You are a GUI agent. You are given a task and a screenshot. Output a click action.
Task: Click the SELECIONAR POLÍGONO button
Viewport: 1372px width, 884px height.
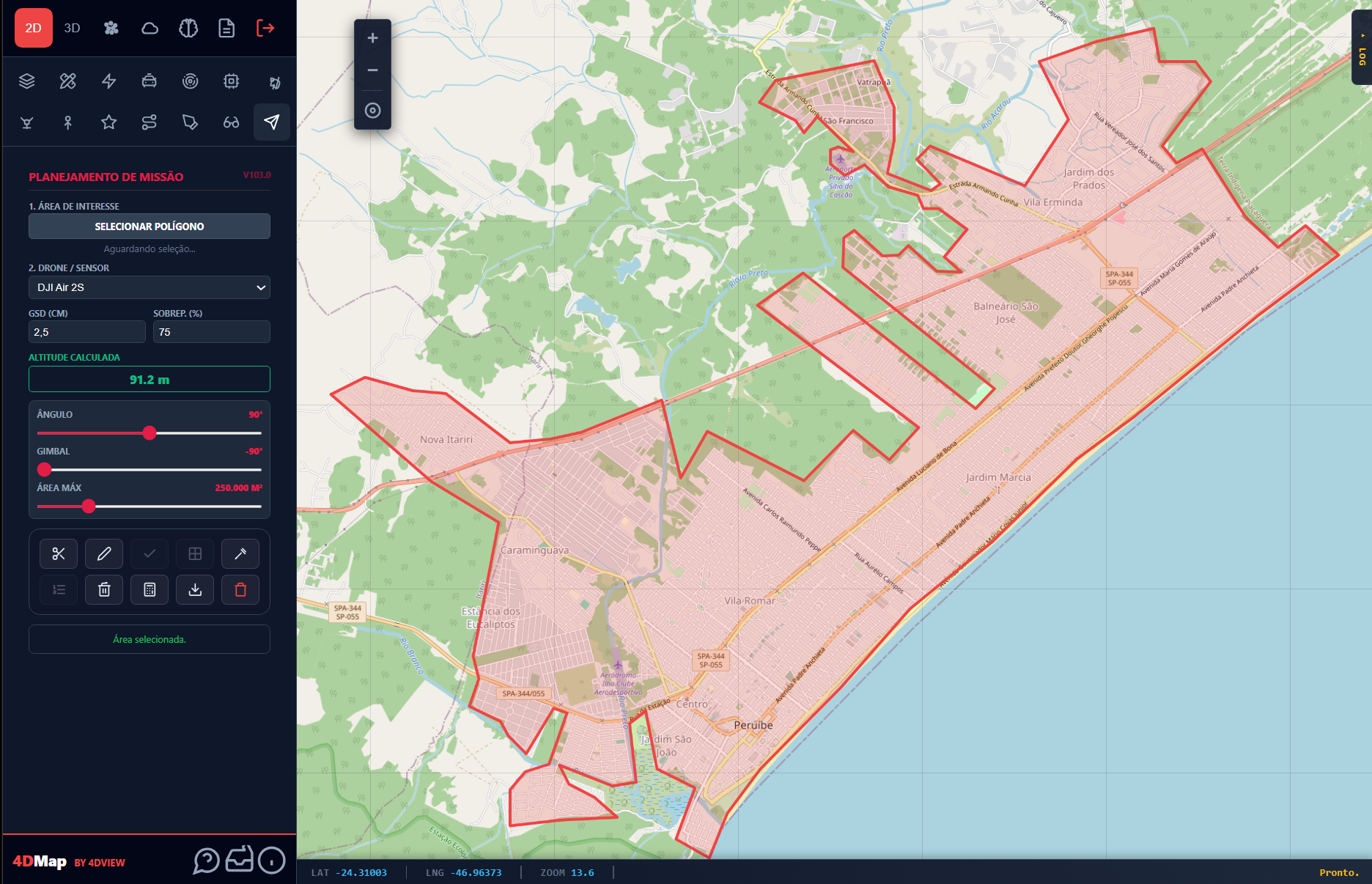tap(150, 226)
